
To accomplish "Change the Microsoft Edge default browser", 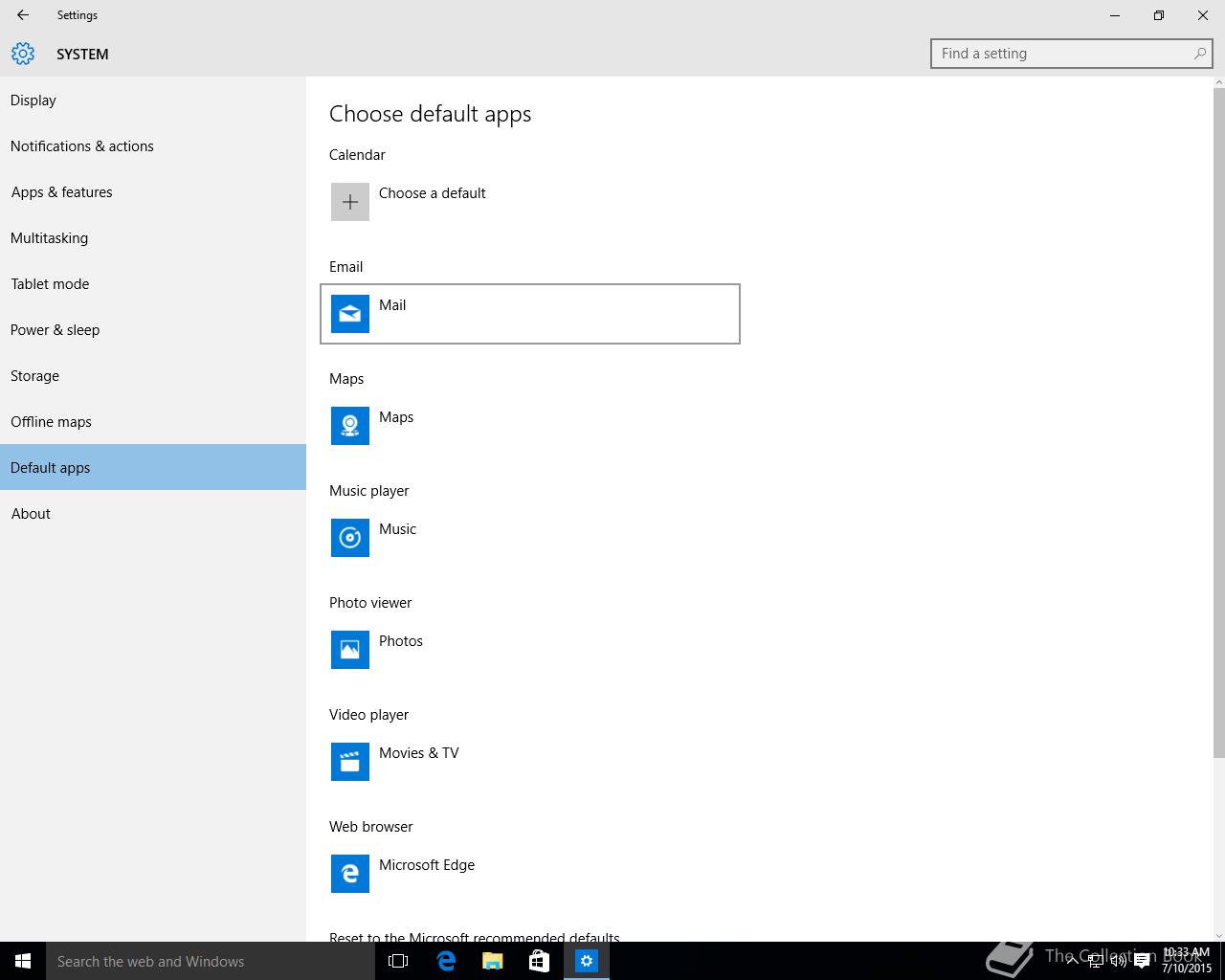I will click(530, 874).
